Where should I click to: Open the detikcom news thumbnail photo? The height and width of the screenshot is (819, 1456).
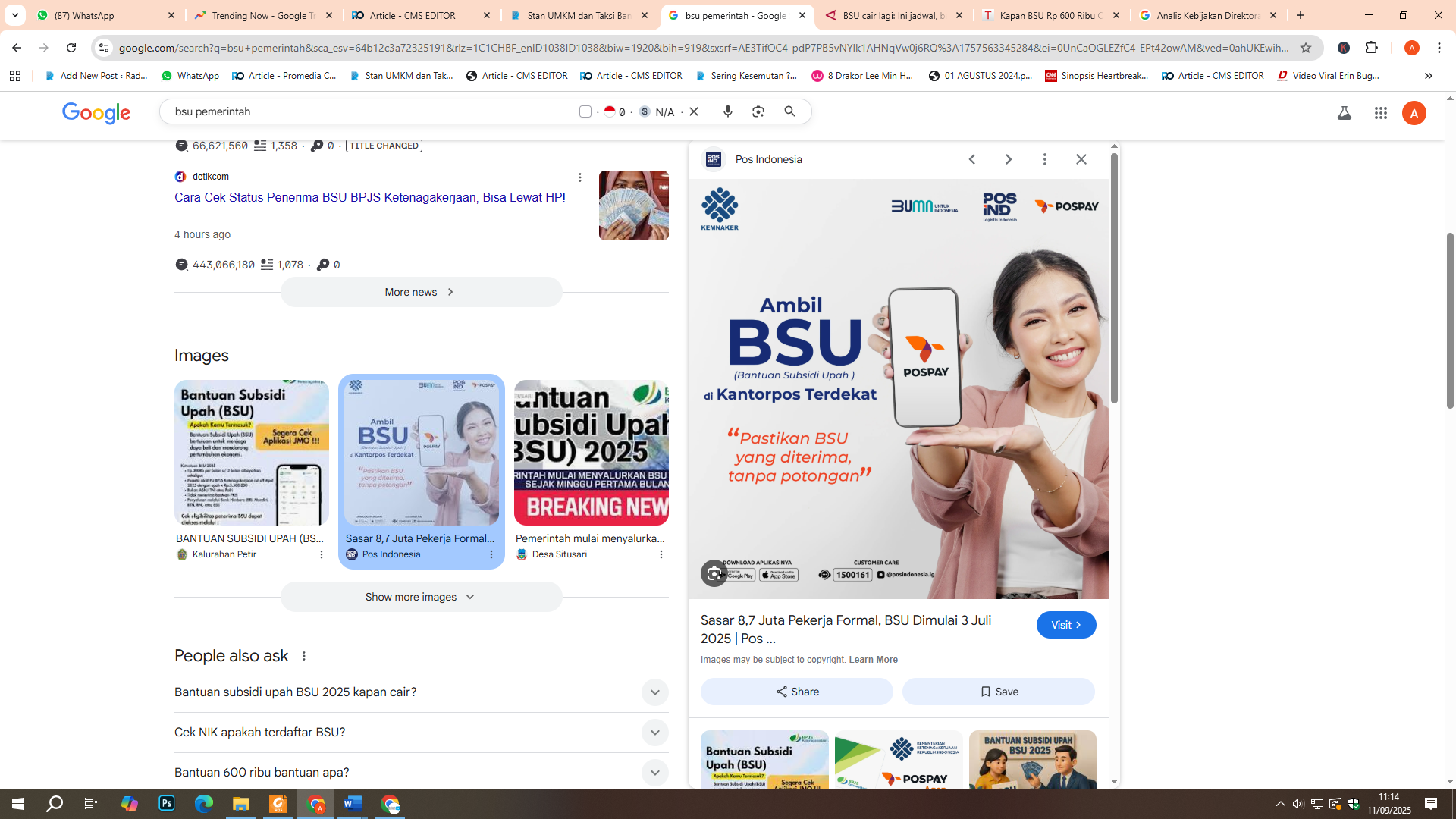click(634, 206)
